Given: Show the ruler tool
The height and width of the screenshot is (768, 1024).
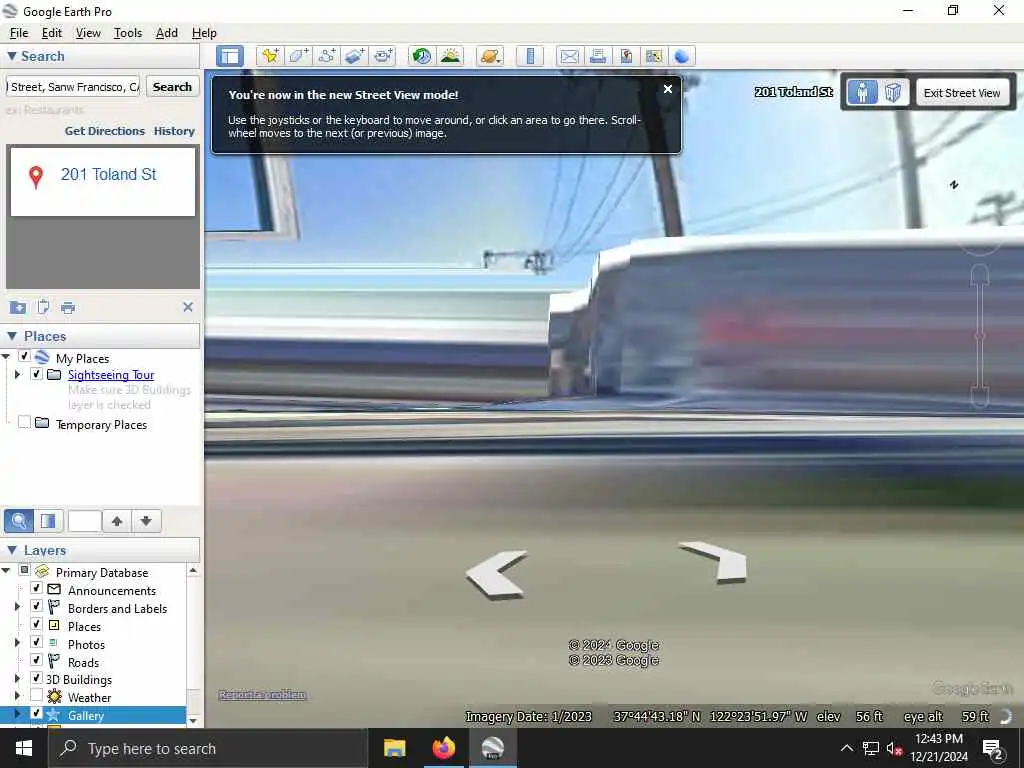Looking at the screenshot, I should [x=530, y=56].
